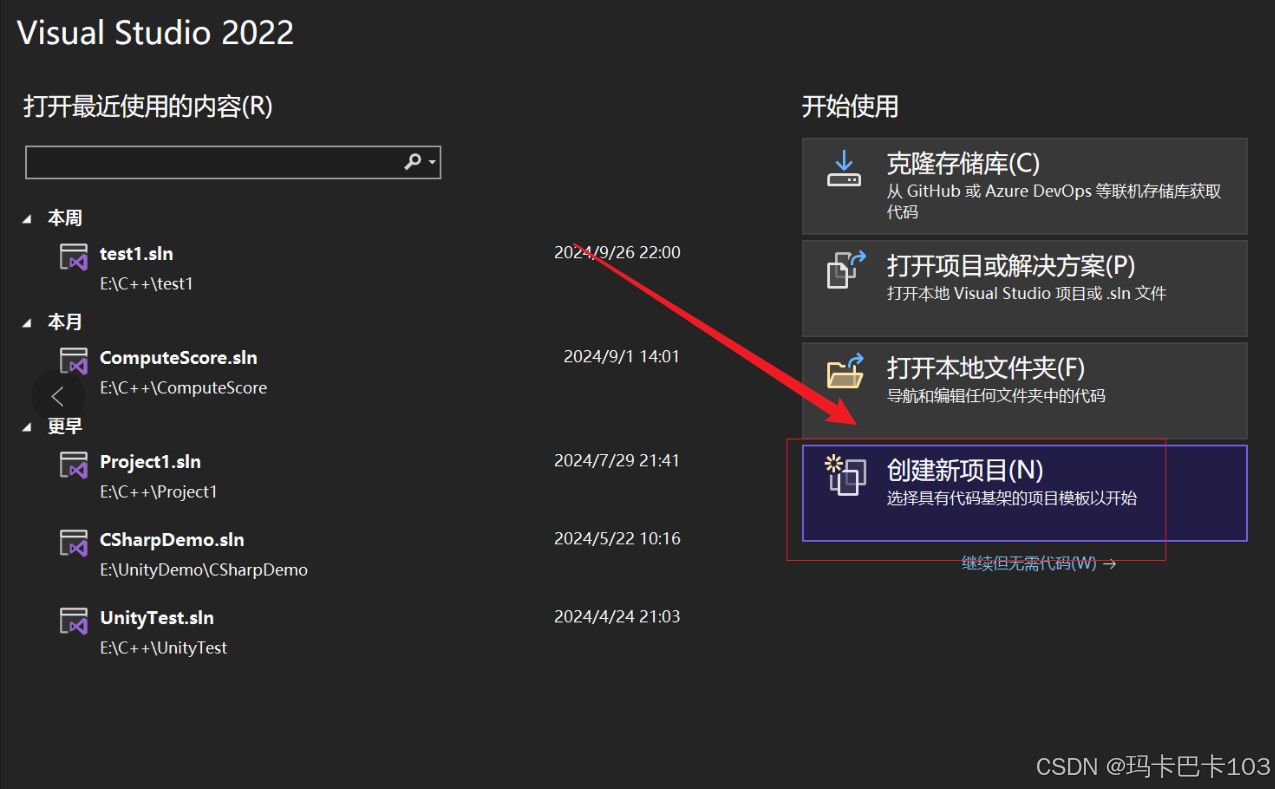
Task: Click the open local folder icon
Action: [x=845, y=372]
